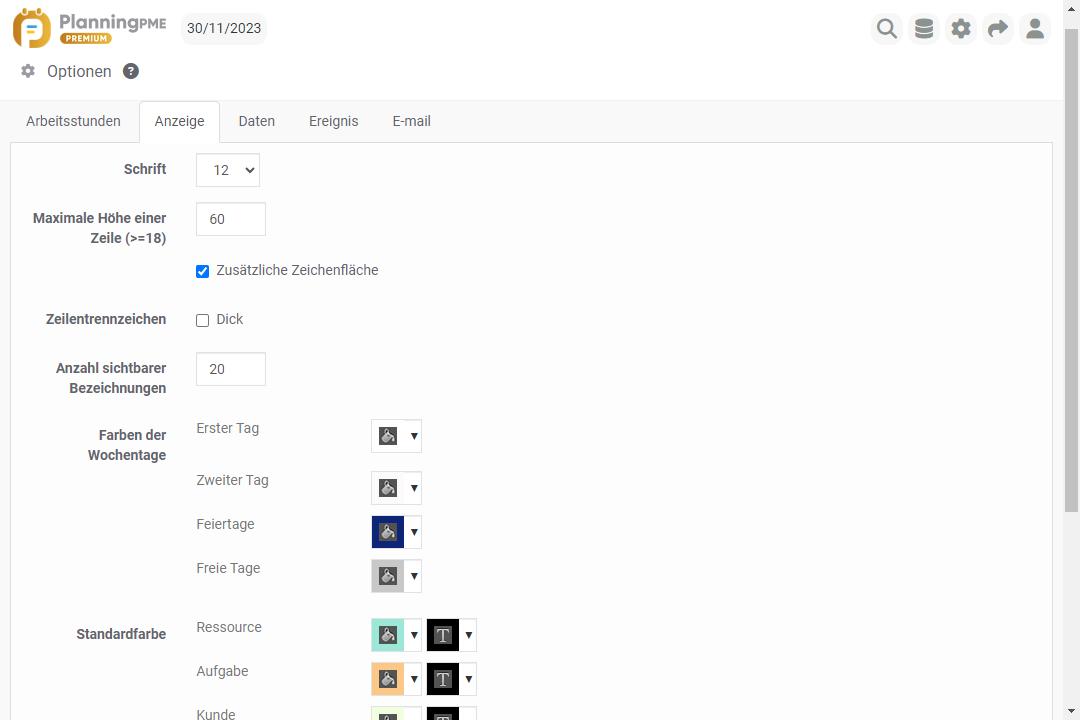Open Aufgabe text color dropdown arrow
1080x720 pixels.
(x=469, y=679)
